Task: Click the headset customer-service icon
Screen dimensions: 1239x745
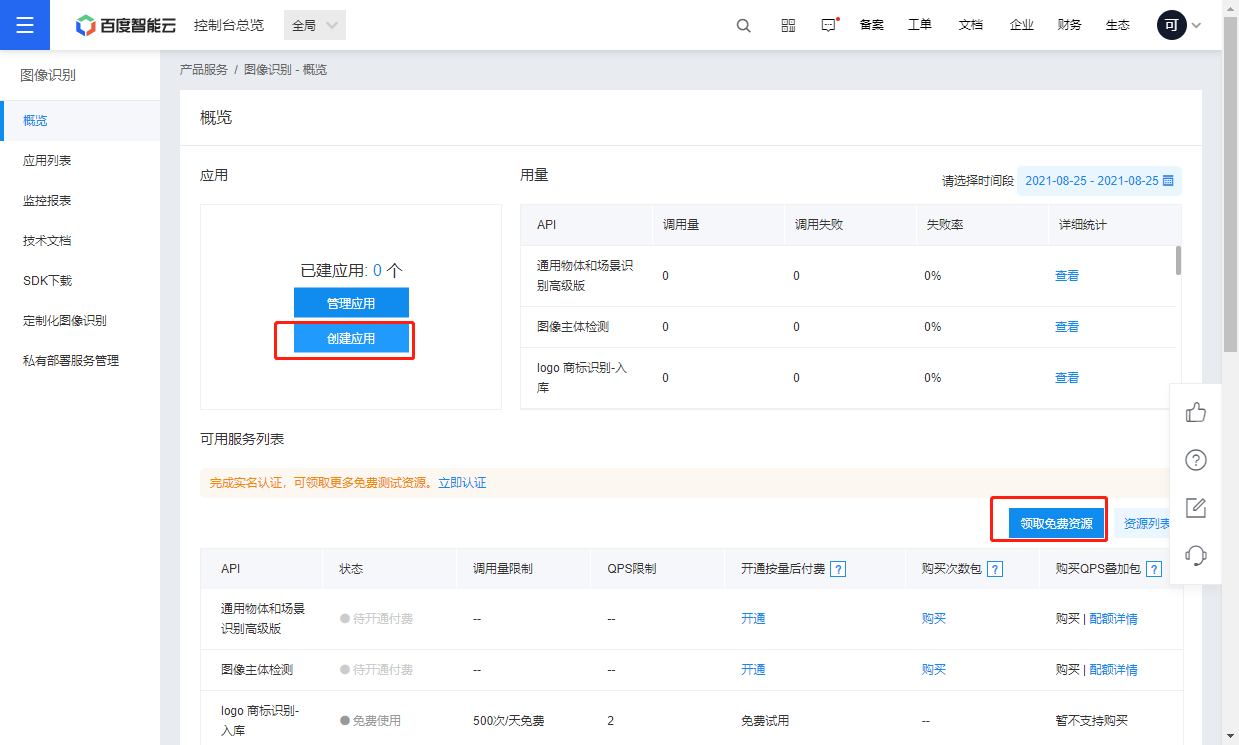Action: pyautogui.click(x=1196, y=556)
